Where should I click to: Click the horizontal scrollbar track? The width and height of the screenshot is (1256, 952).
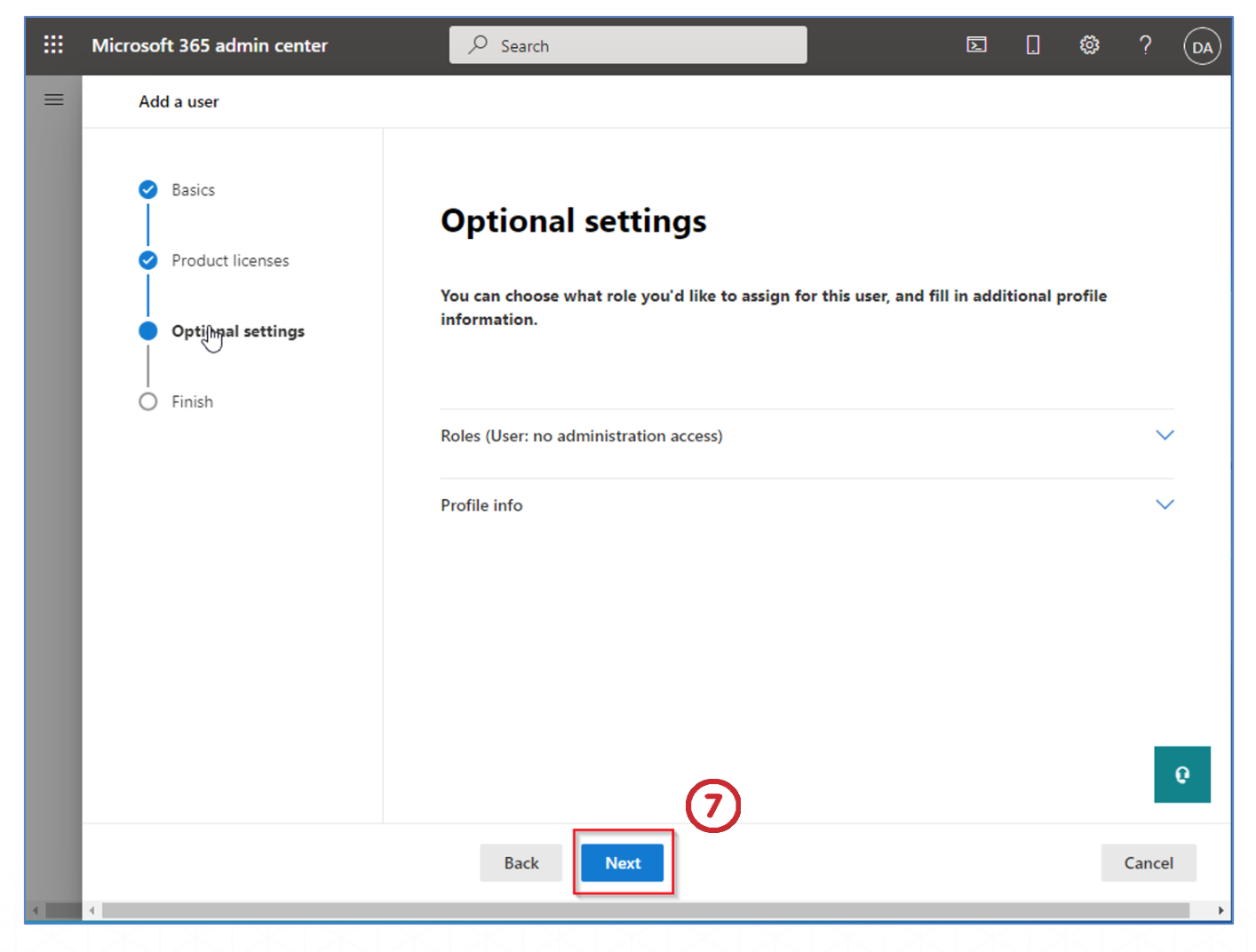tap(645, 910)
